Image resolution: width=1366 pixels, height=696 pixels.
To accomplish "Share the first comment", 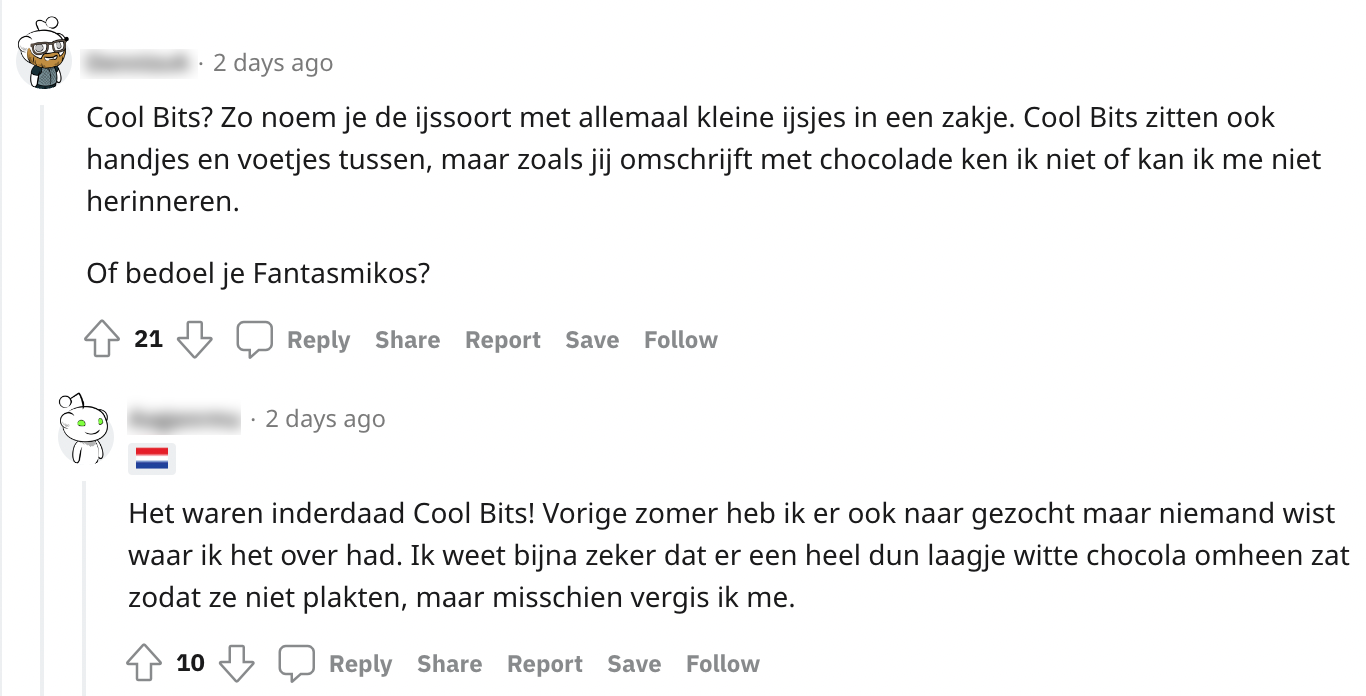I will (407, 340).
